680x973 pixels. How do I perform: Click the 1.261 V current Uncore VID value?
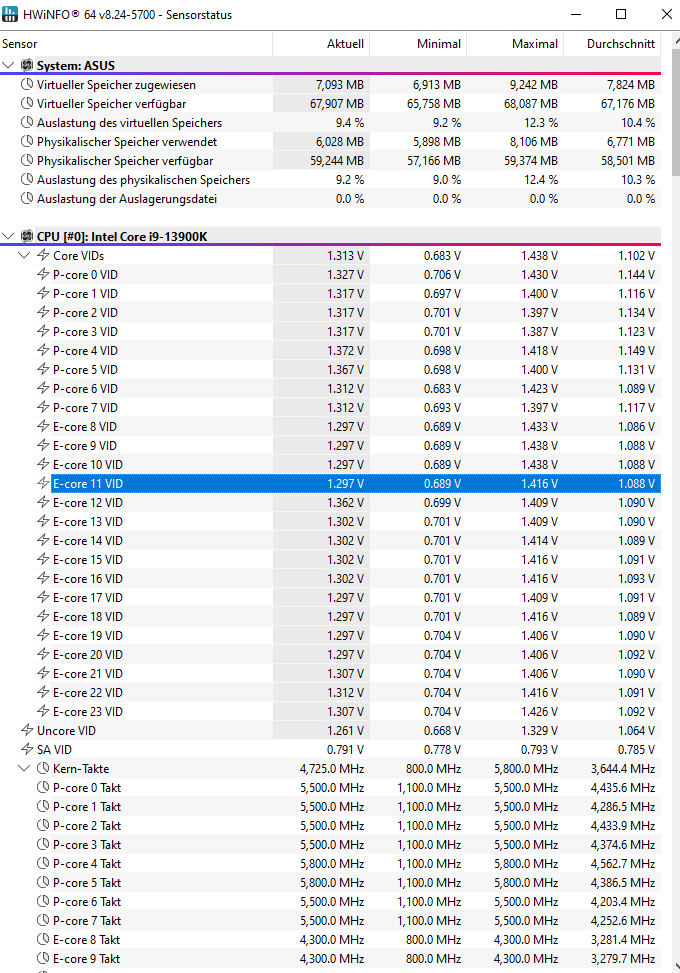coord(346,730)
